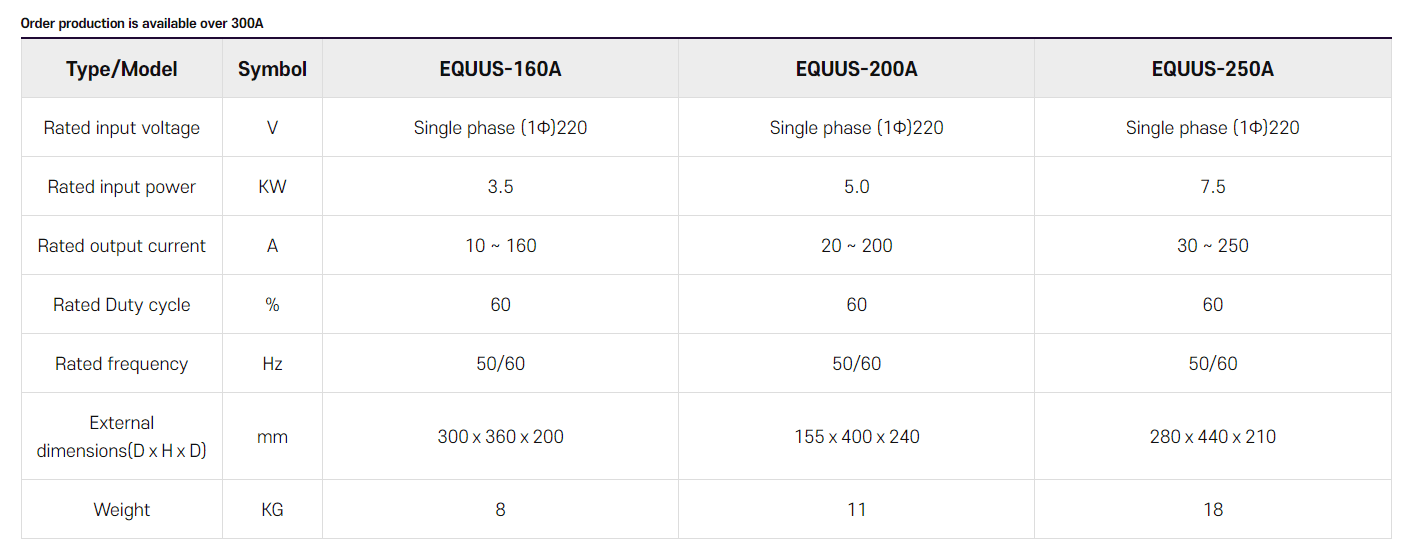
Task: Click the Rated frequency row label
Action: pos(122,364)
